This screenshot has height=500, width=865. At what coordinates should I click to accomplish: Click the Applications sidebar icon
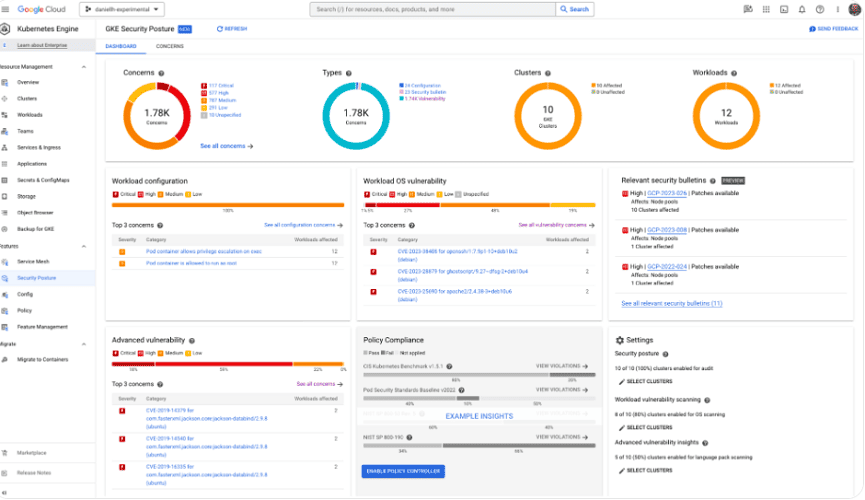[4, 164]
